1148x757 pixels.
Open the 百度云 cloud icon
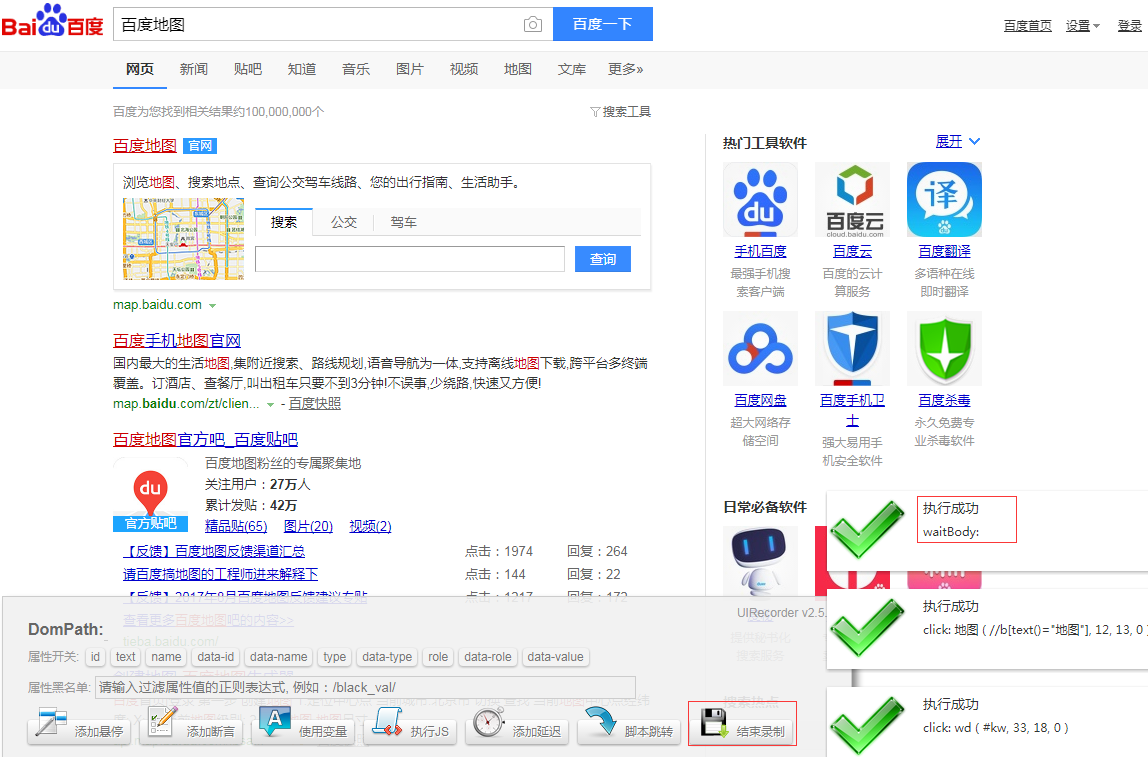coord(852,199)
